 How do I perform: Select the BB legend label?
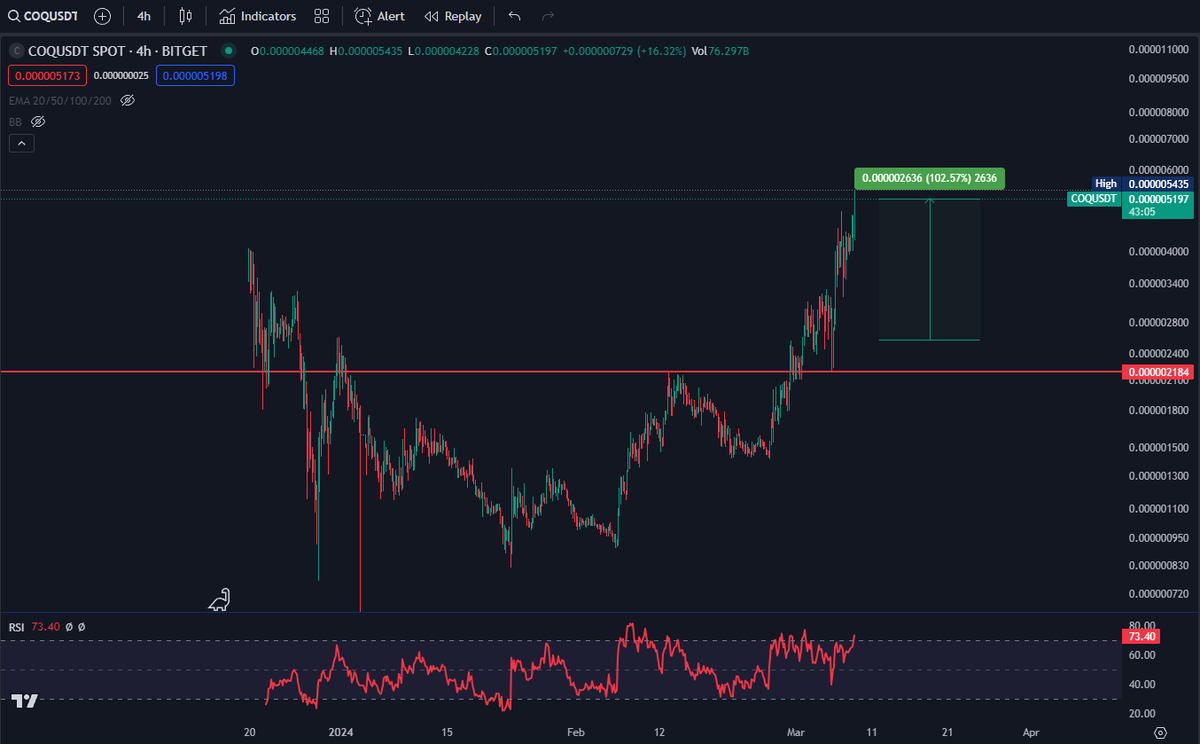15,121
